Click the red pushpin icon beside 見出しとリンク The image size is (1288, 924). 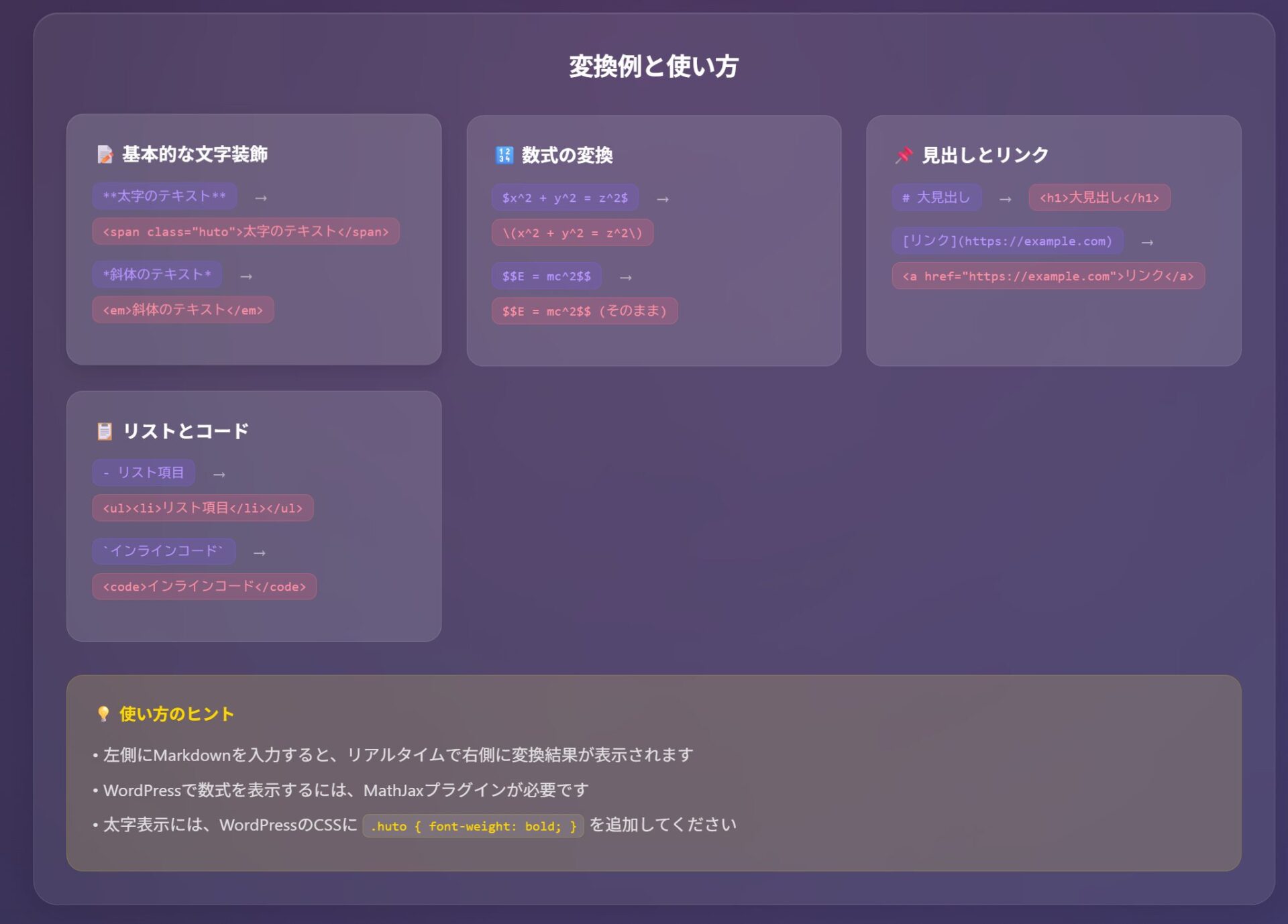[904, 156]
